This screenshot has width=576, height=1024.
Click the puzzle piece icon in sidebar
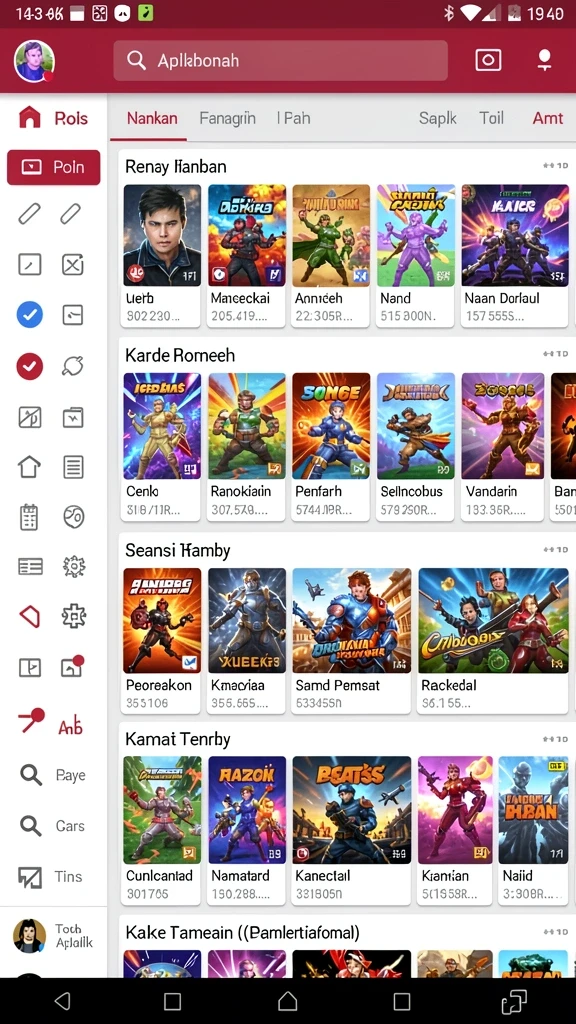coord(74,616)
